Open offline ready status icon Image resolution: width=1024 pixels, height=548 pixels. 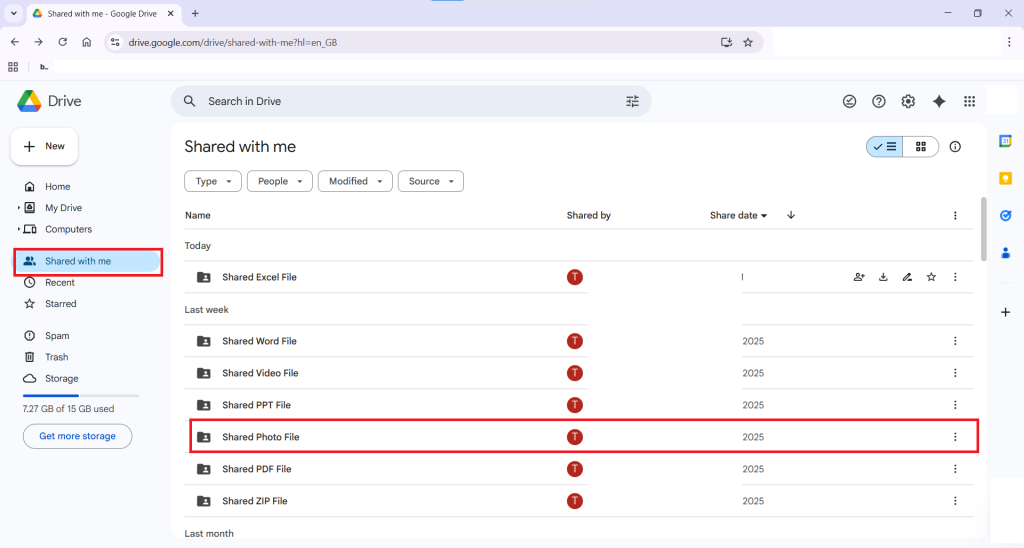pyautogui.click(x=850, y=101)
